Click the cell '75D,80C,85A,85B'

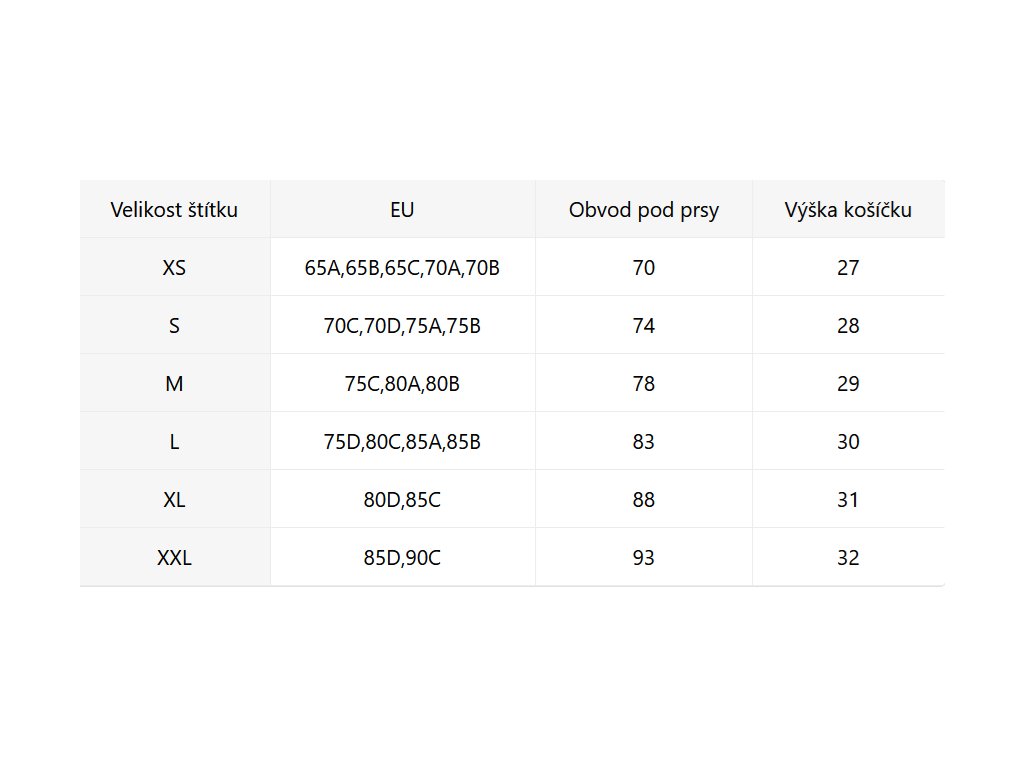pos(402,442)
